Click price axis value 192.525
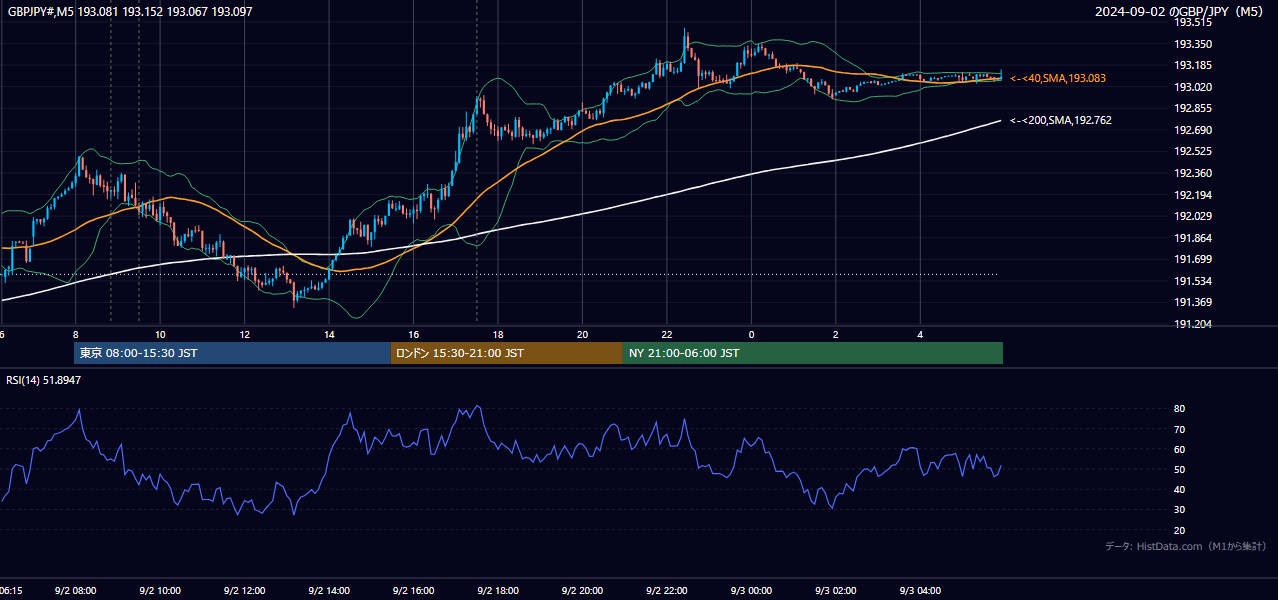Screen dimensions: 1278x600 click(x=1193, y=151)
